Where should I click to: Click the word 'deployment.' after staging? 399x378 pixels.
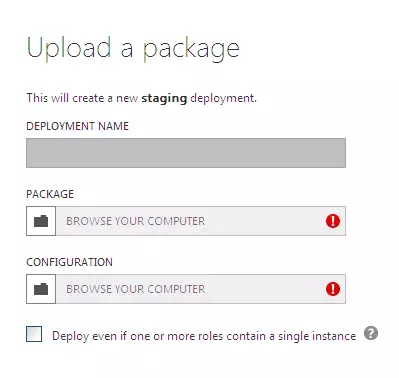coord(224,99)
